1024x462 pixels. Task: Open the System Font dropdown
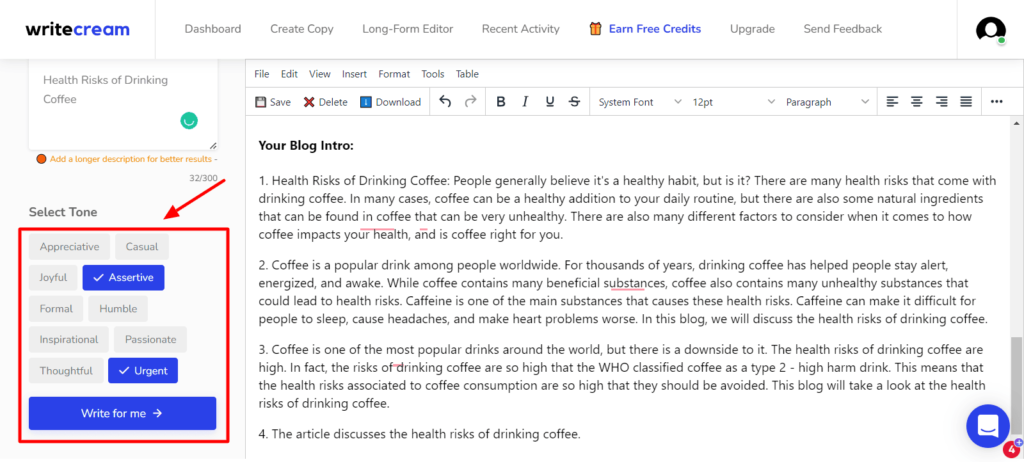639,102
